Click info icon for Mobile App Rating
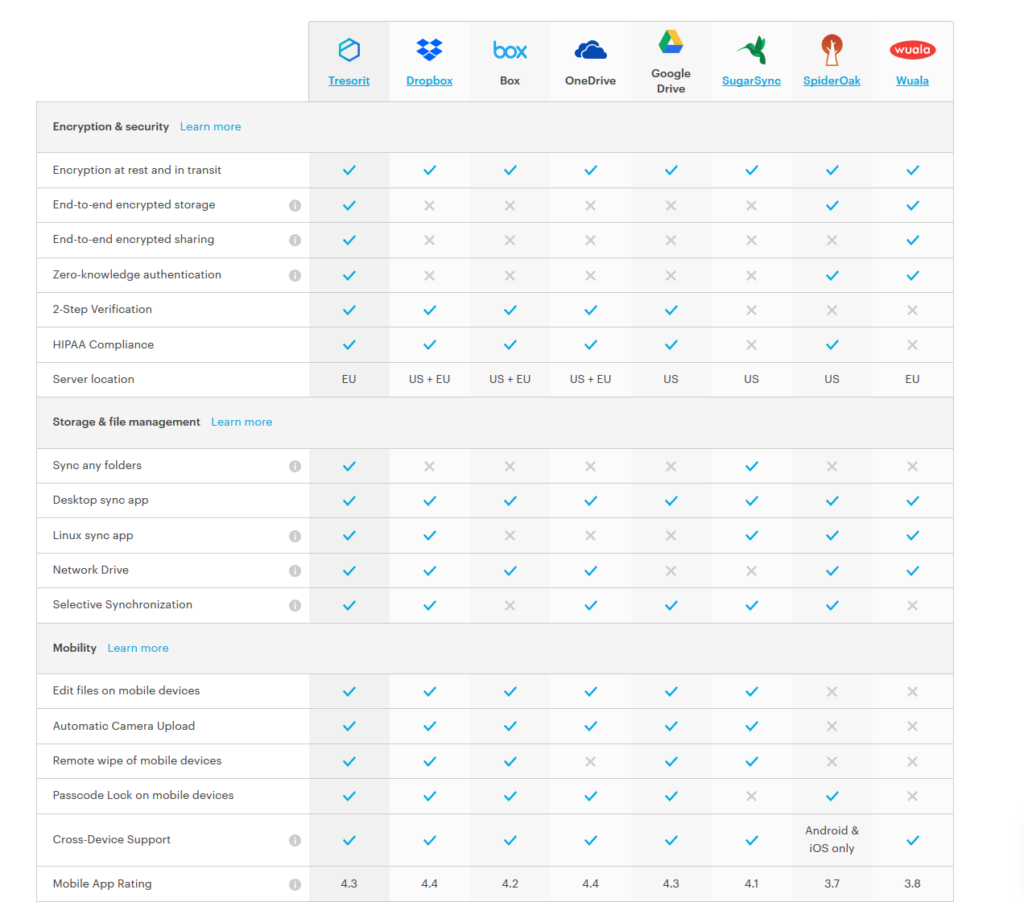1024x902 pixels. 295,884
